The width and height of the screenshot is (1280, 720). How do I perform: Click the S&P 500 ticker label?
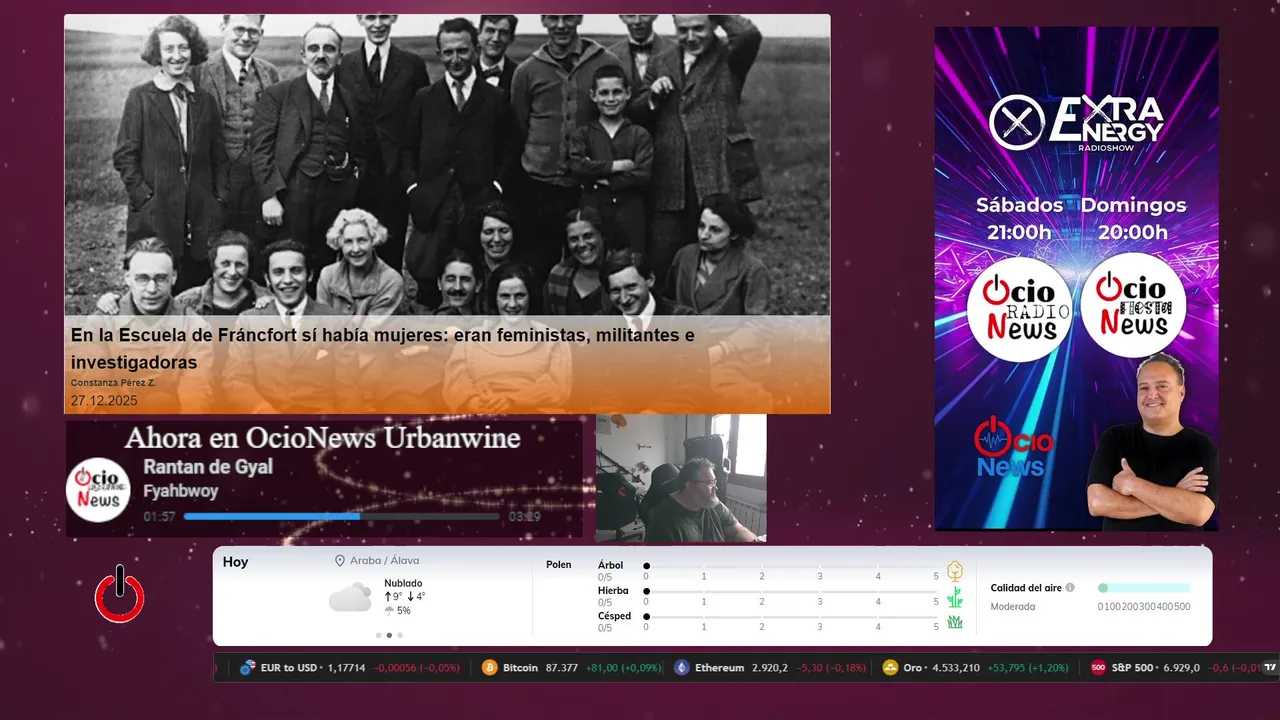click(1132, 667)
